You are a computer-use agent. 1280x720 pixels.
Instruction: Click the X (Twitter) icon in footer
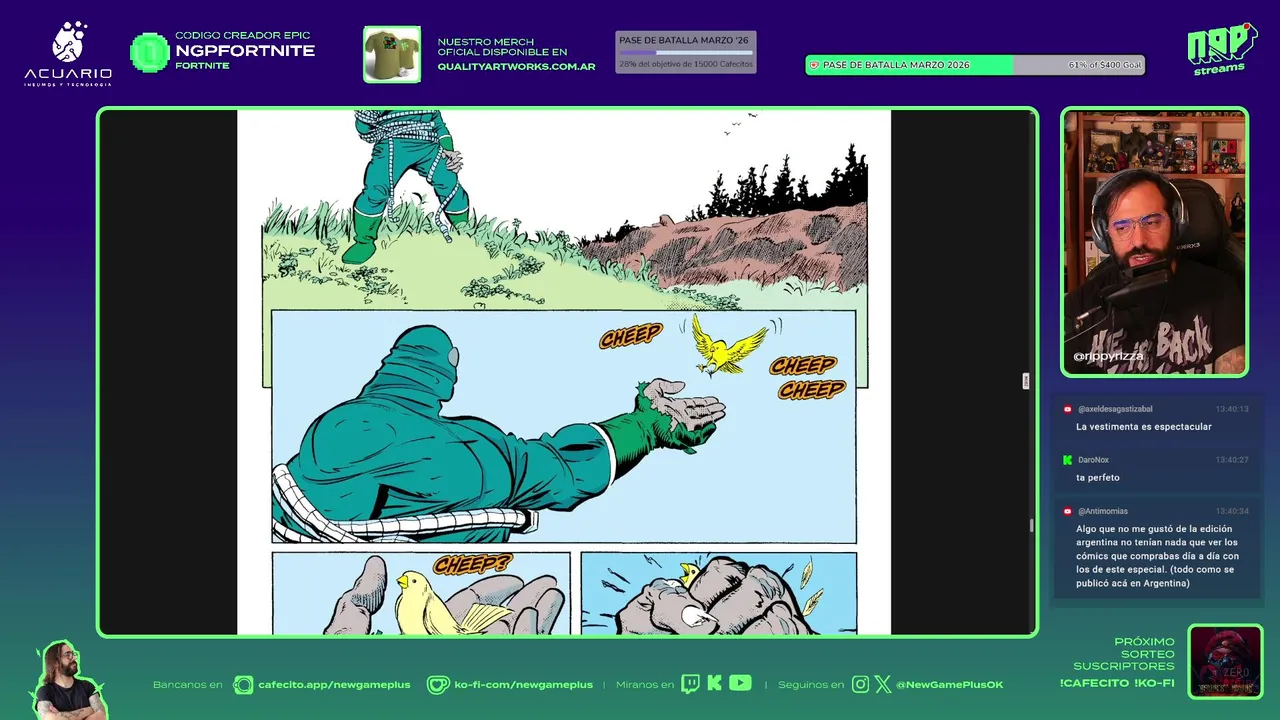pos(883,685)
